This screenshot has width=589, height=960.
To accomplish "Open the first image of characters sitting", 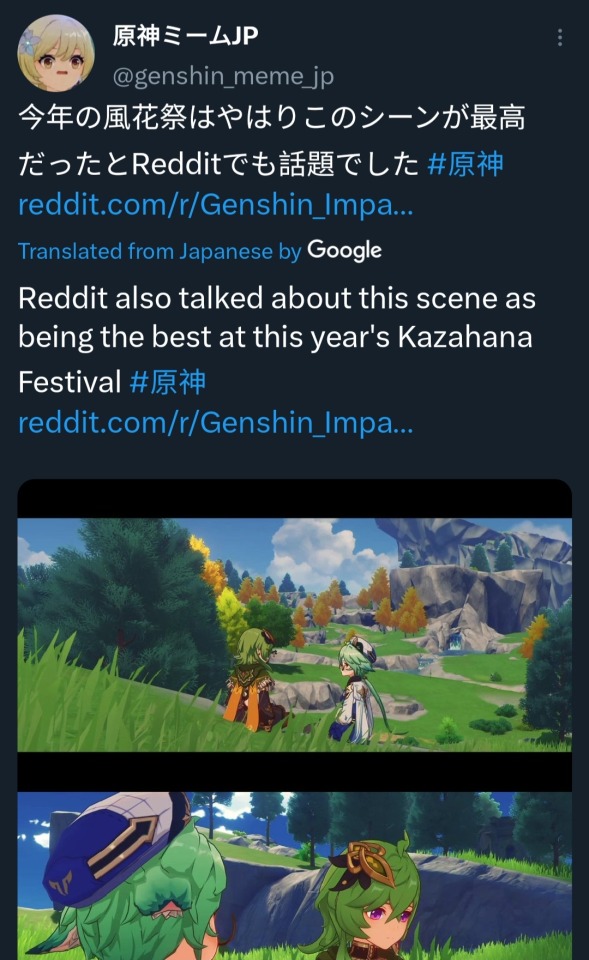I will (294, 635).
